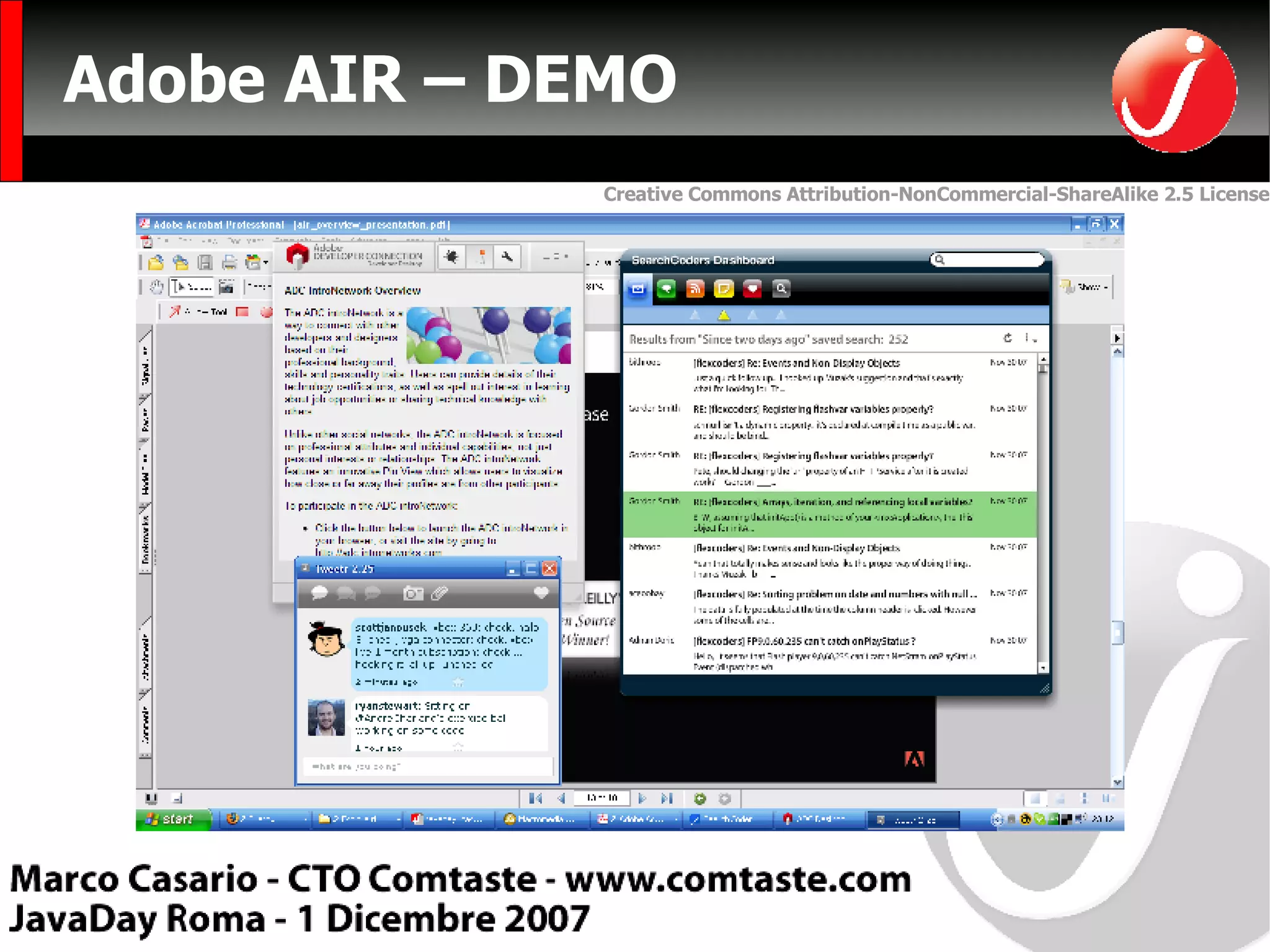Click the second speech bubble icon in Tweetr
1270x952 pixels.
[x=345, y=594]
